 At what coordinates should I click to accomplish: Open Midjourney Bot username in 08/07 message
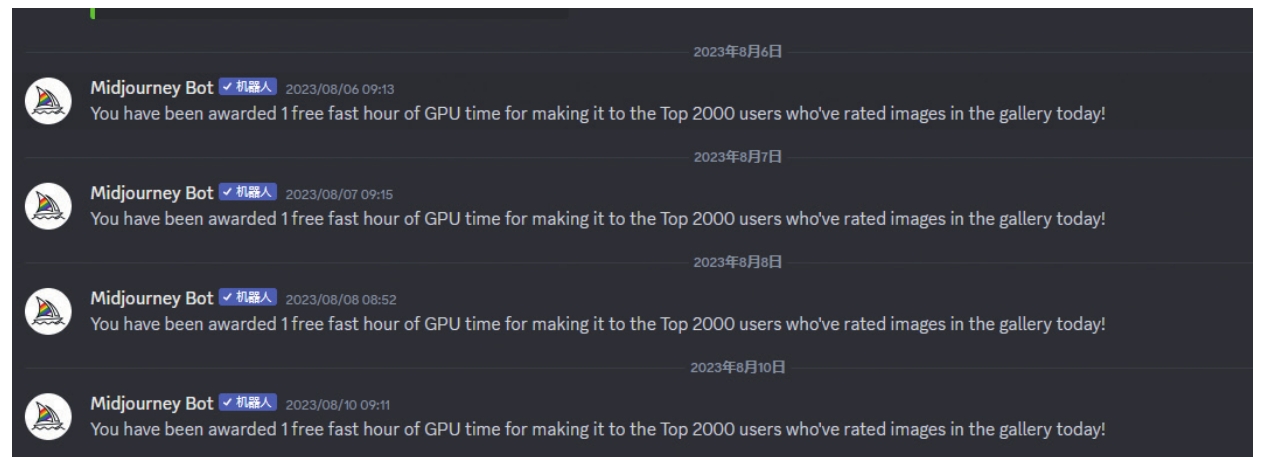152,193
